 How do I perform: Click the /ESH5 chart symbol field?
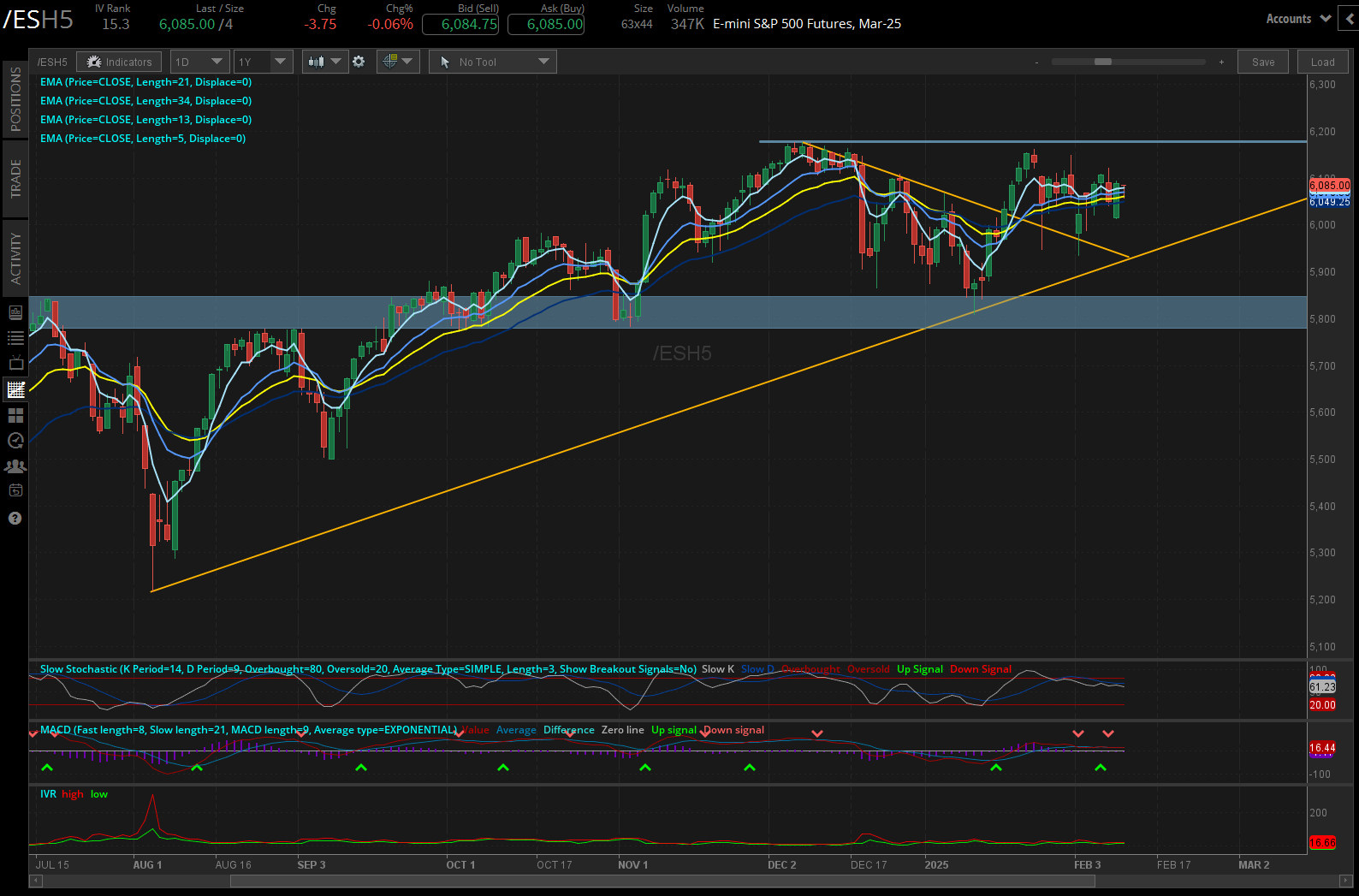tap(52, 62)
